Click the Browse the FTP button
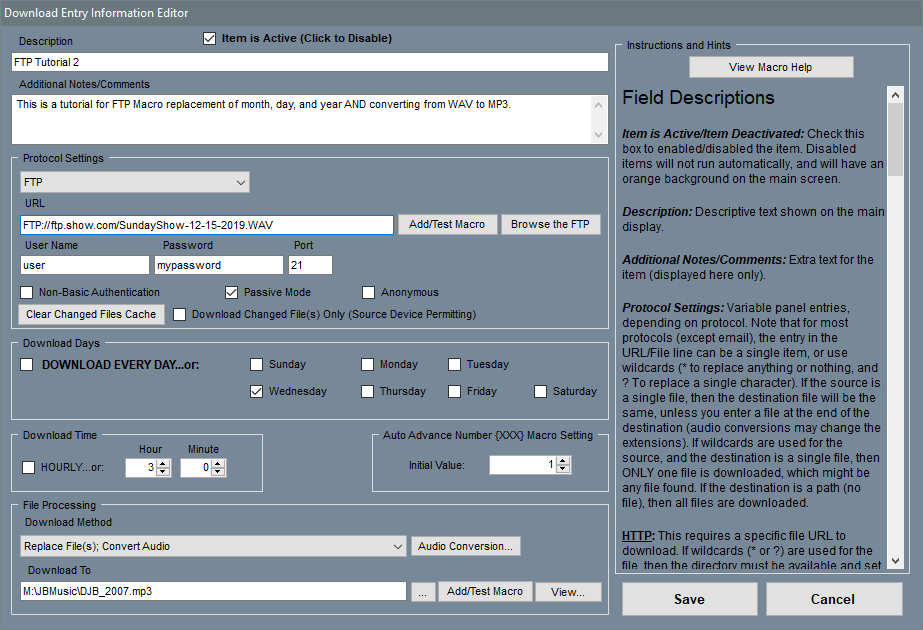Screen dimensions: 923x630 [x=550, y=224]
